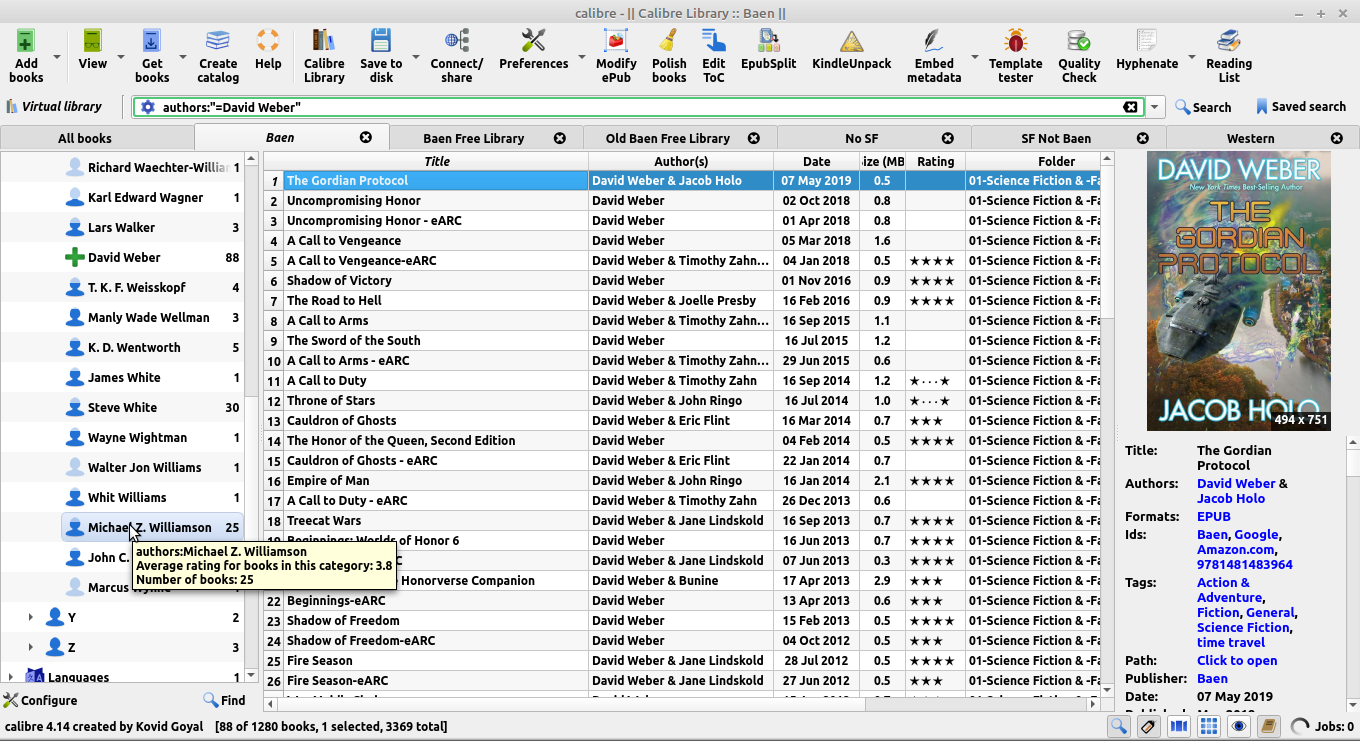Close the Baen virtual library tab
This screenshot has height=741, width=1360.
366,138
